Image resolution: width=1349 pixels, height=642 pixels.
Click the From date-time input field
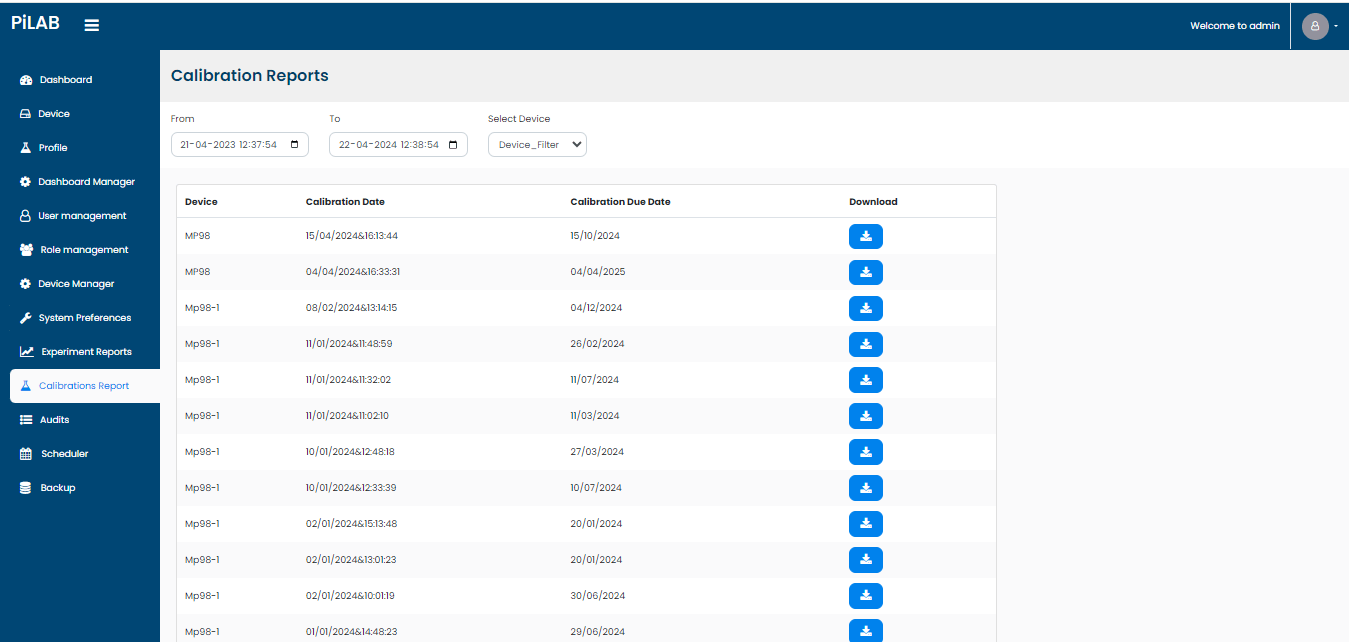pyautogui.click(x=230, y=145)
